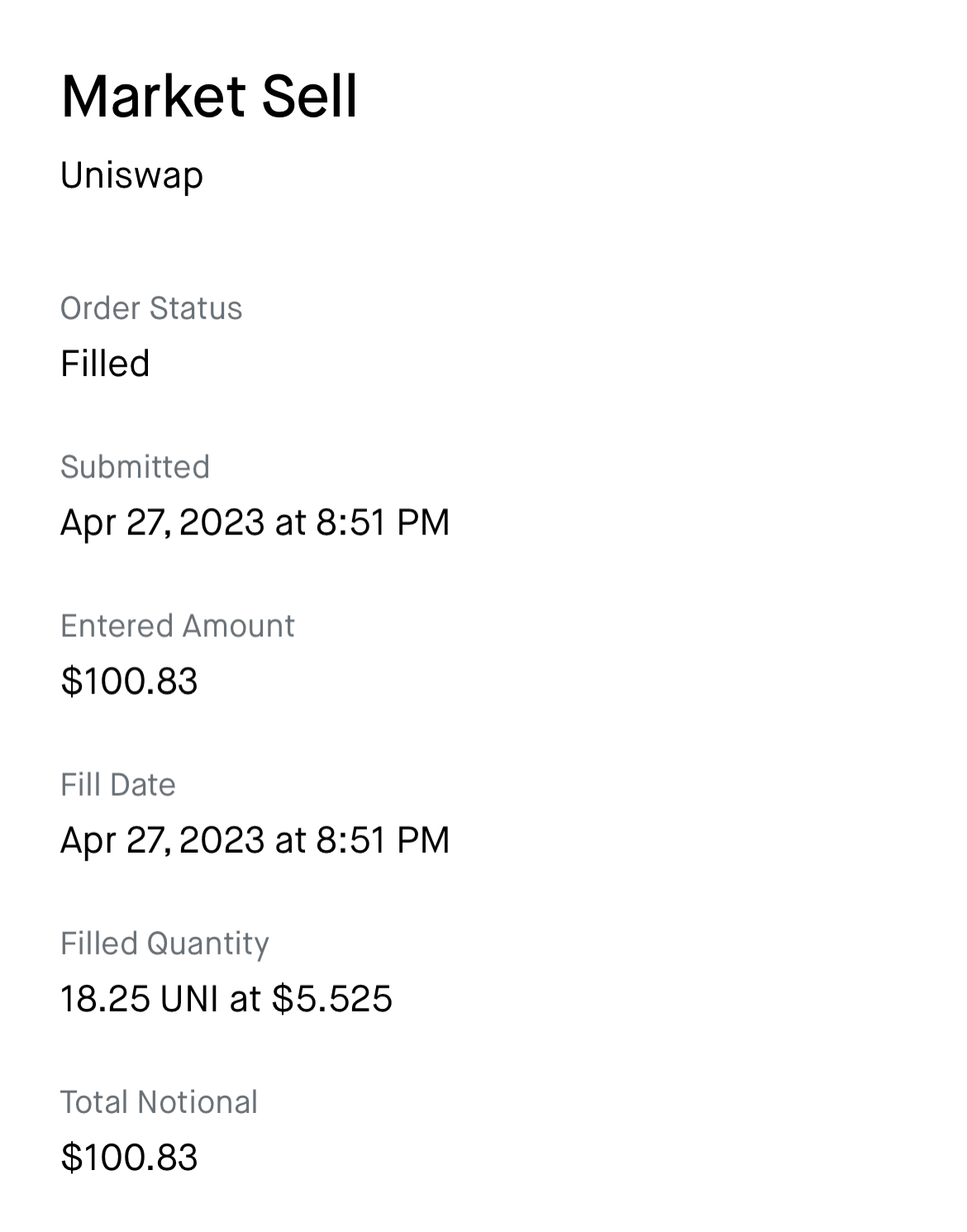967x1232 pixels.
Task: Click the Filled Quantity label
Action: pyautogui.click(x=164, y=943)
